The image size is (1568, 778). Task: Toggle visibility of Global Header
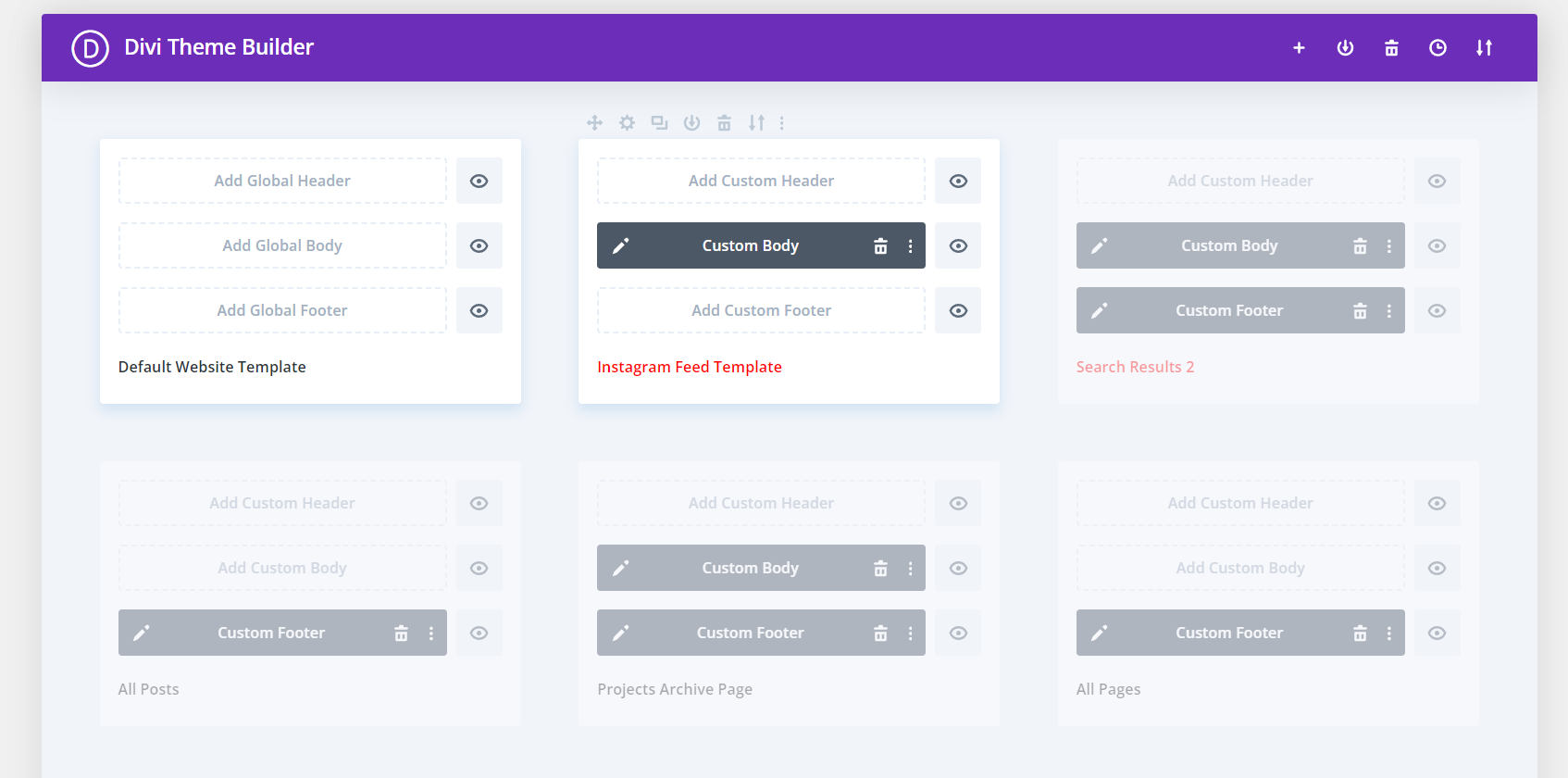point(479,181)
